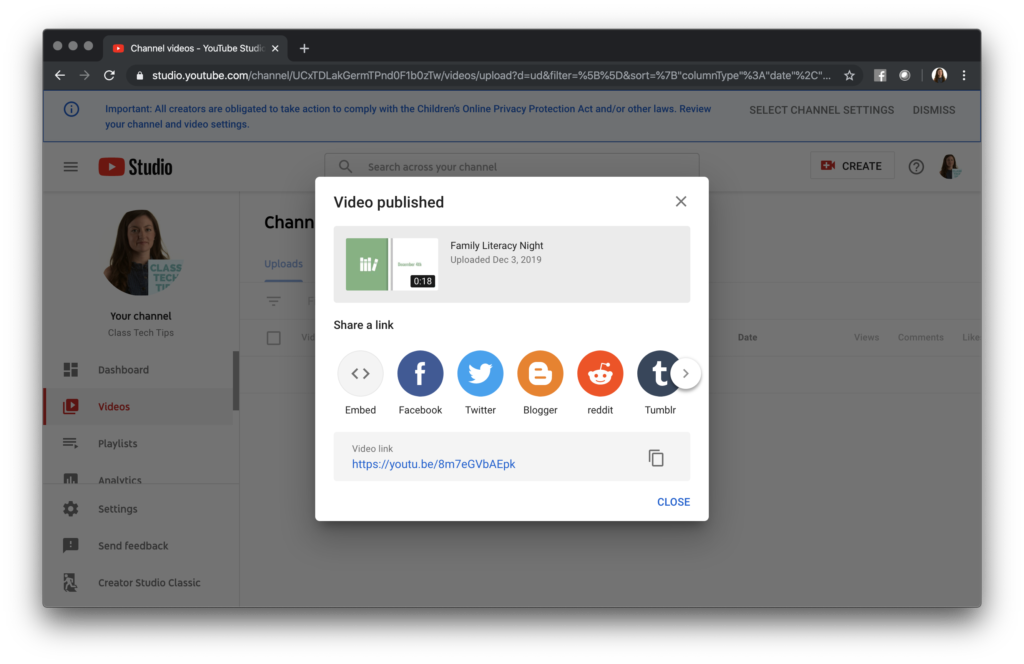Copy the video link with copy icon
Image resolution: width=1024 pixels, height=664 pixels.
[x=656, y=458]
